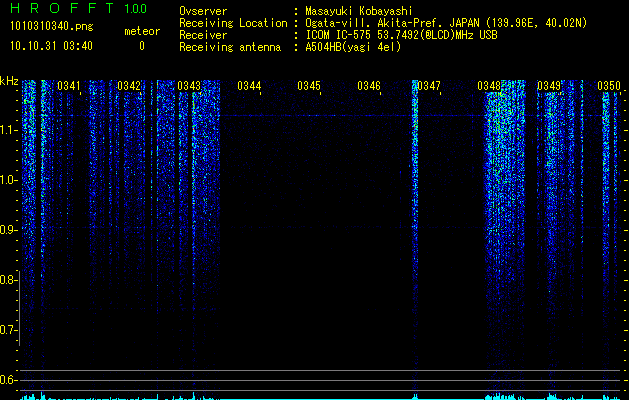
Task: Click the kHz axis unit label
Action: pos(9,81)
